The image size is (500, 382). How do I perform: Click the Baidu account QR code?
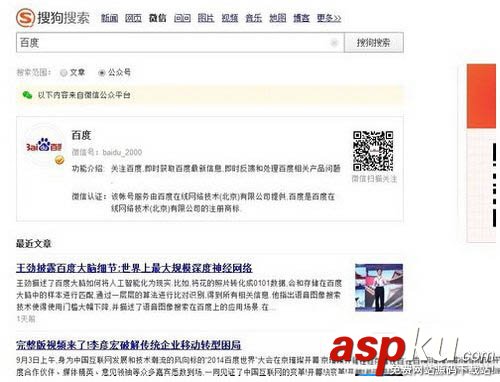click(373, 151)
